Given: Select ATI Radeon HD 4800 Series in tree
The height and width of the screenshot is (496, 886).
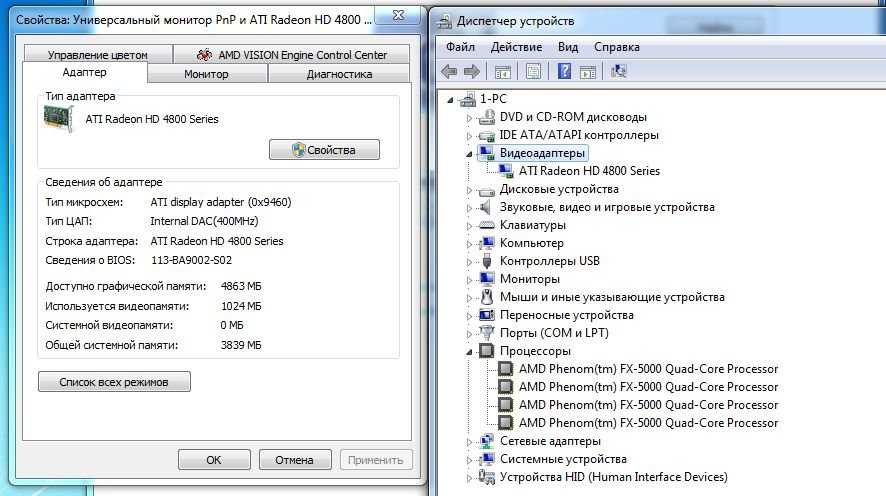Looking at the screenshot, I should pyautogui.click(x=589, y=171).
